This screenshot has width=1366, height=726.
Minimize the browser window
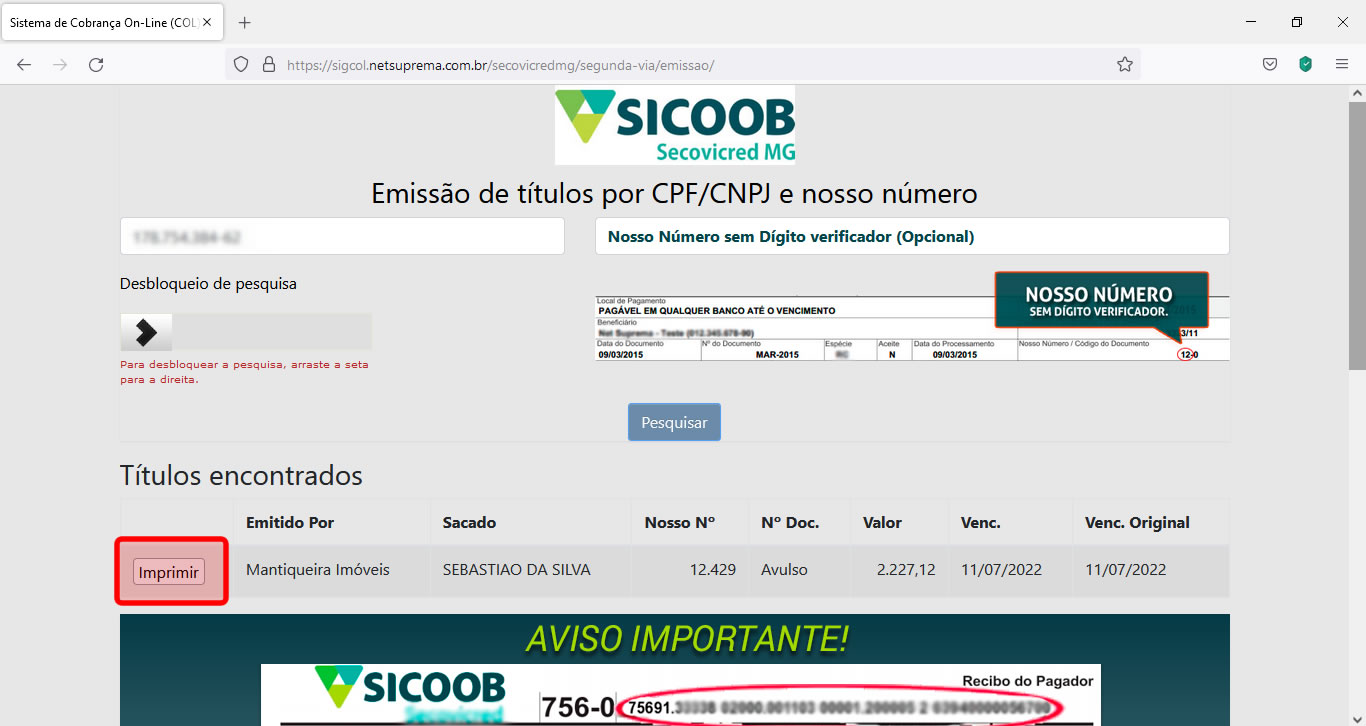pyautogui.click(x=1251, y=22)
